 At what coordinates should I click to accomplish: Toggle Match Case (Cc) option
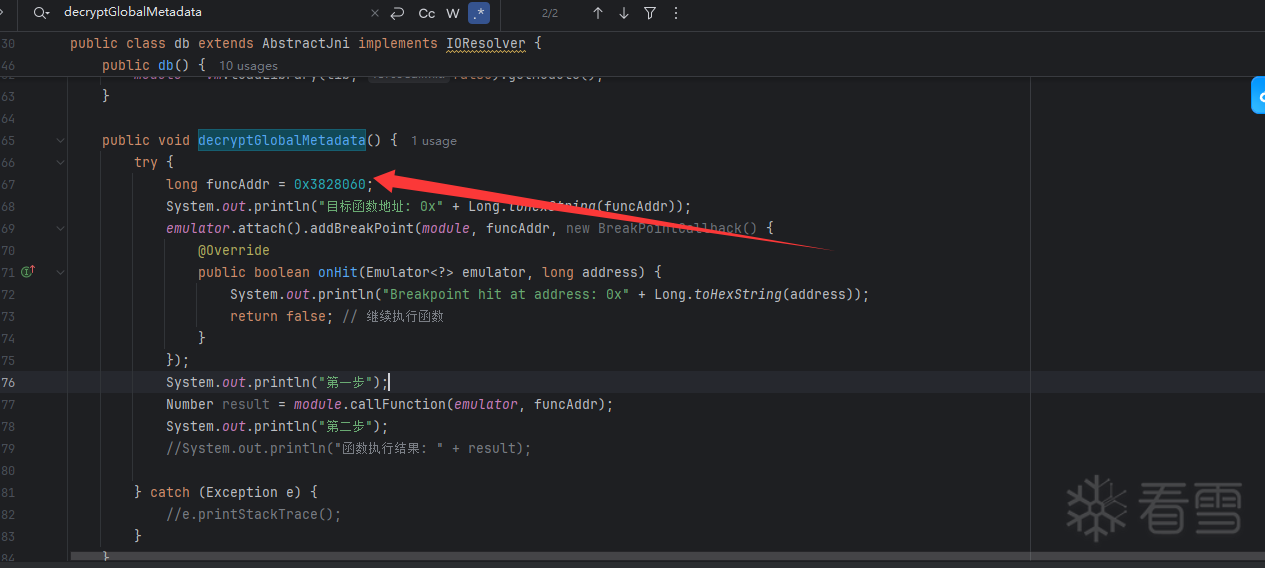point(427,13)
